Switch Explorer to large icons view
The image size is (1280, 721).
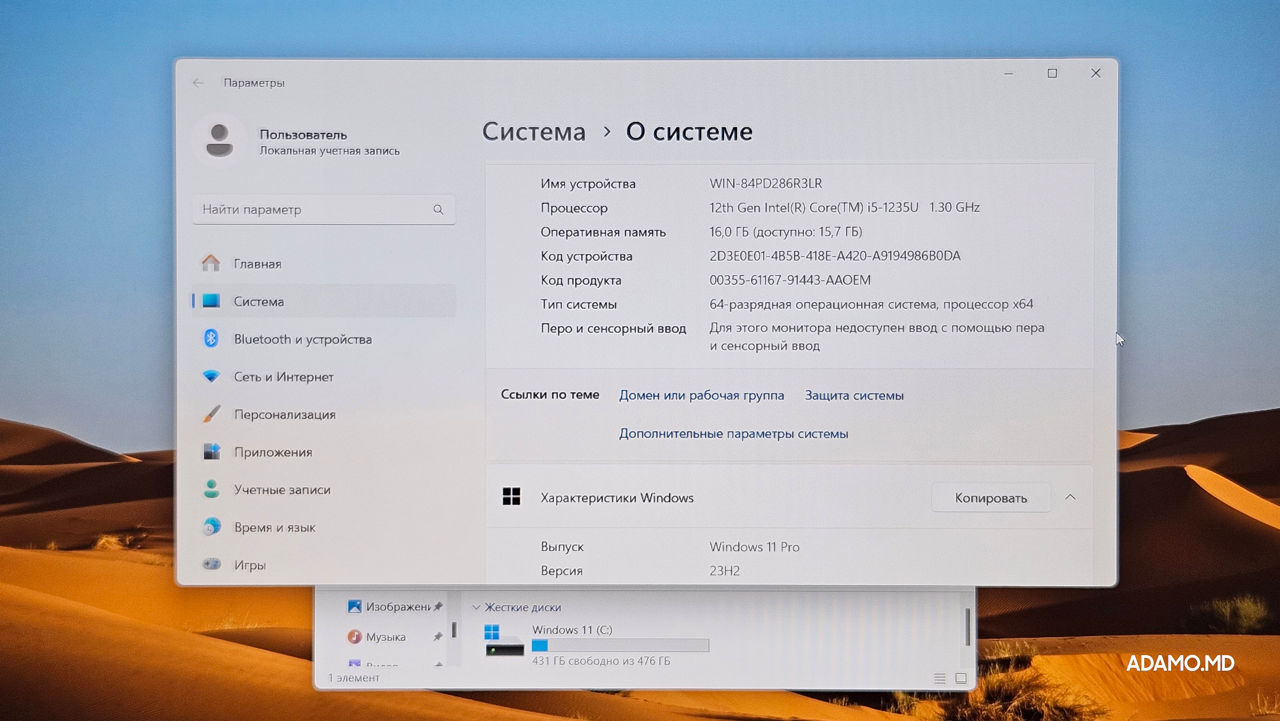coord(961,678)
